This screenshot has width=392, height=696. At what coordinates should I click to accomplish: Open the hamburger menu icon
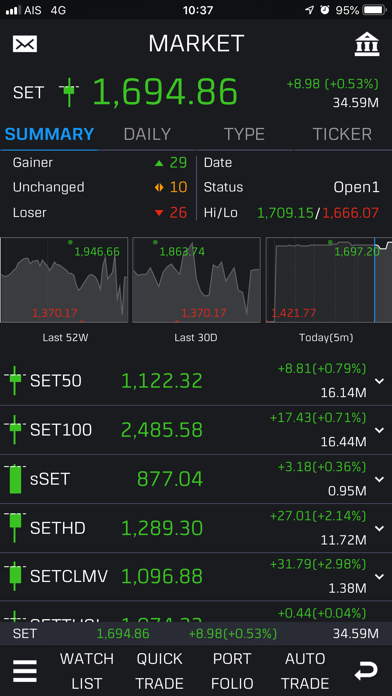[x=25, y=671]
